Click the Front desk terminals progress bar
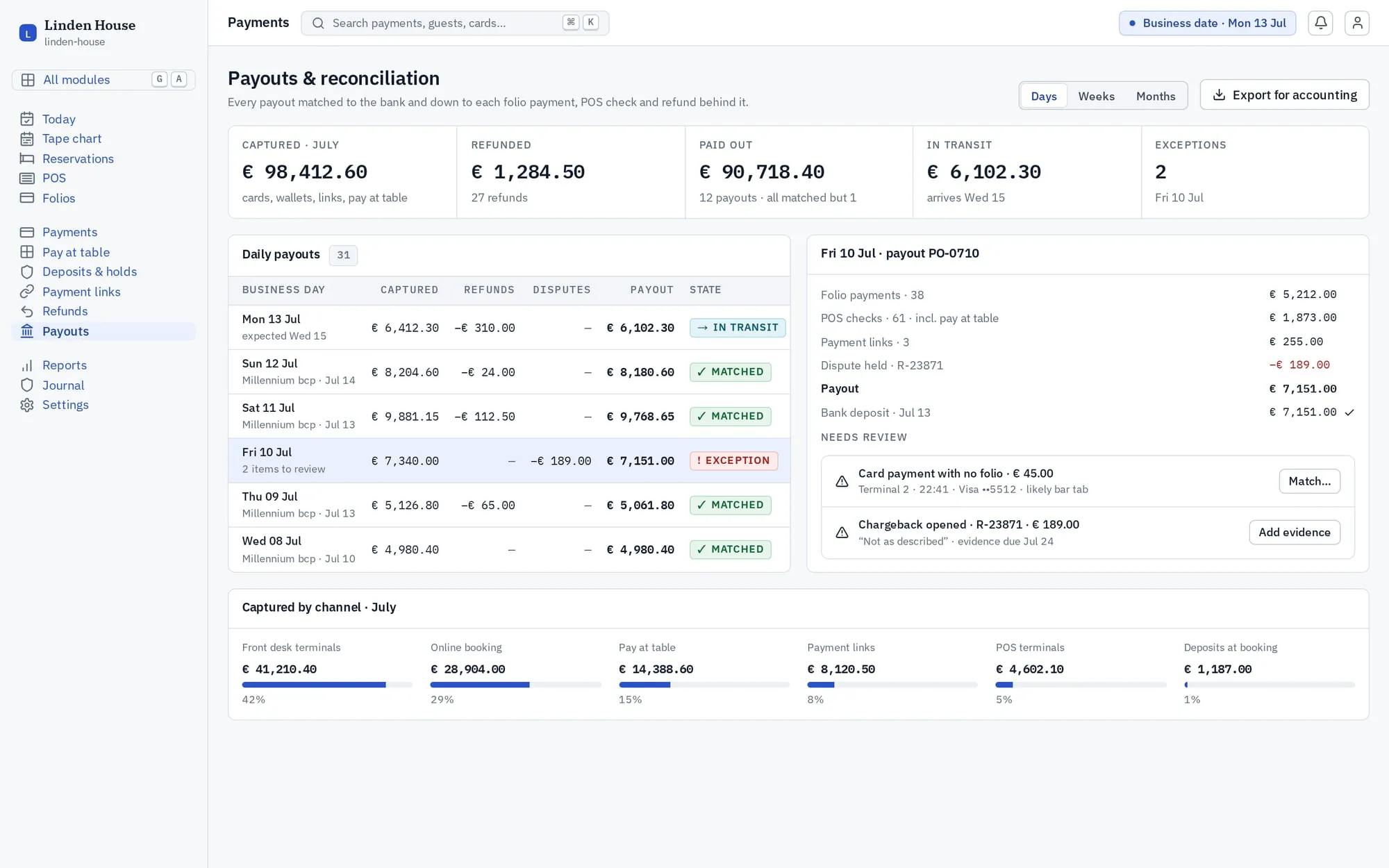 click(x=327, y=685)
